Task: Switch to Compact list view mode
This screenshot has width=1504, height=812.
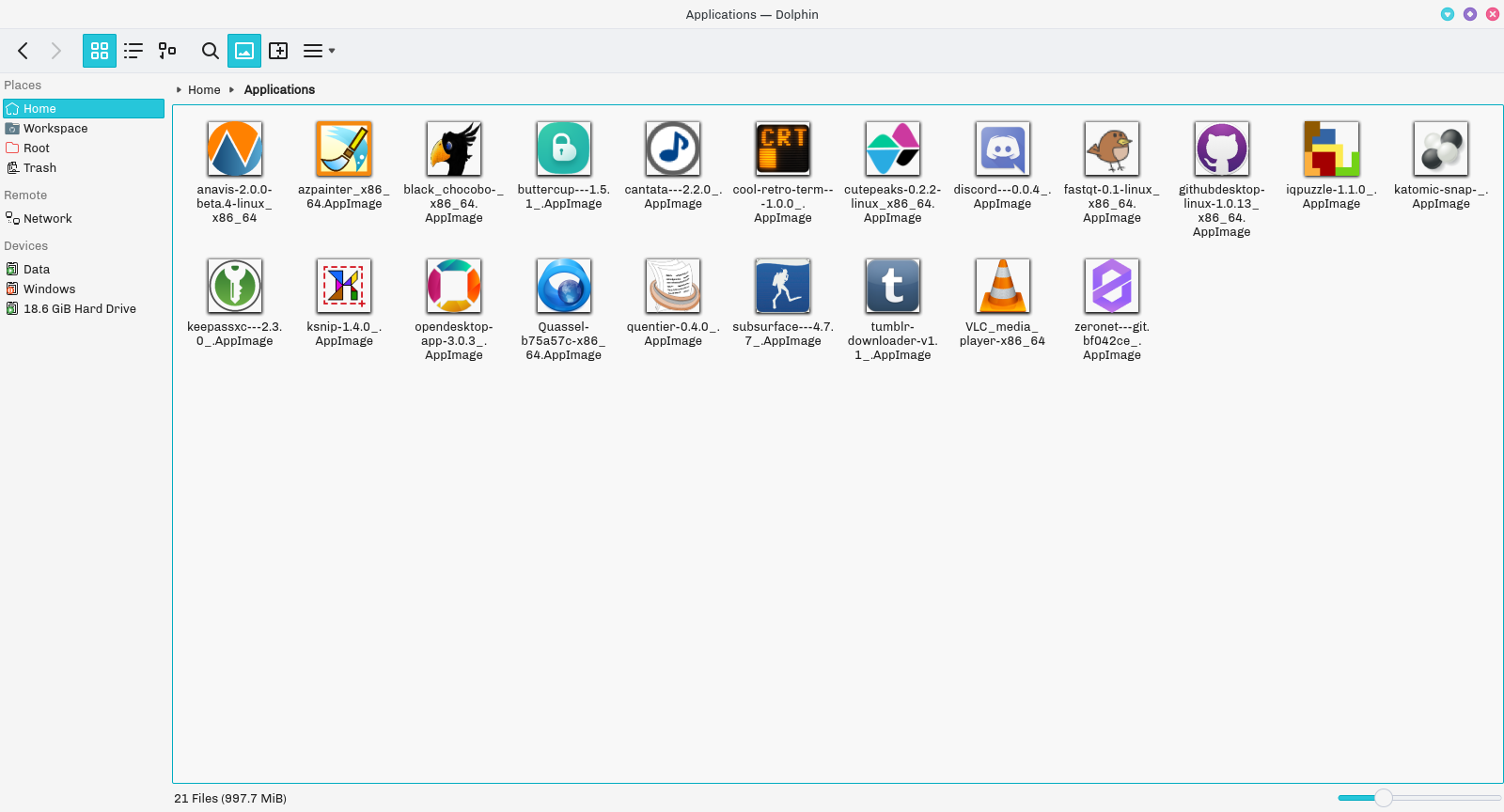Action: (x=133, y=51)
